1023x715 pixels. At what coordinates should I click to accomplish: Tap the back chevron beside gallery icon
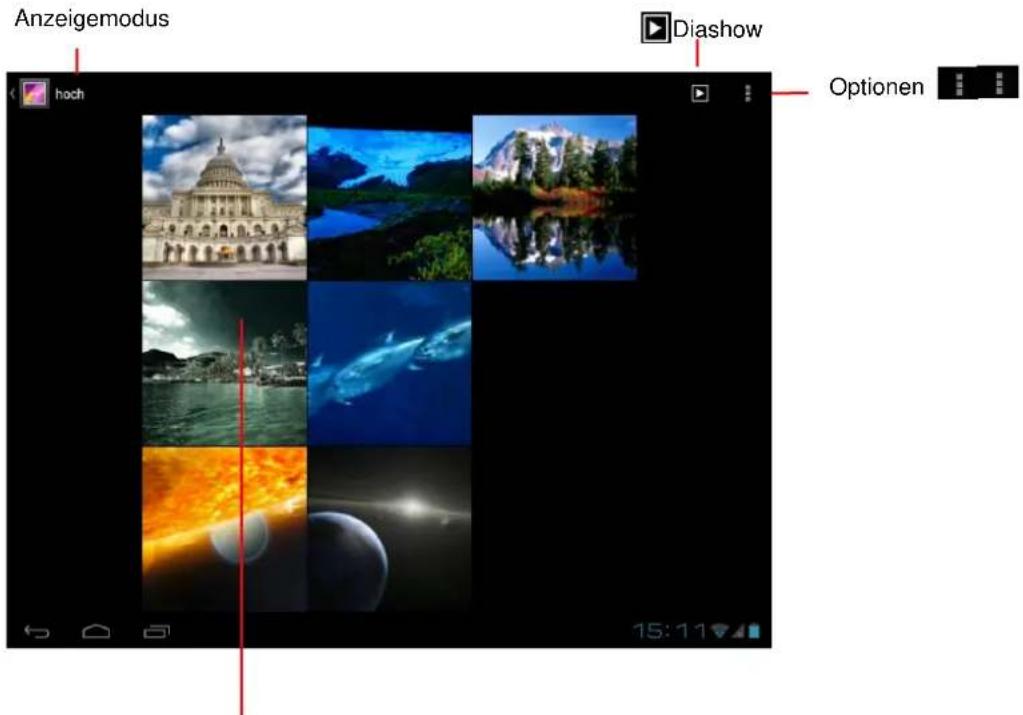coord(12,94)
